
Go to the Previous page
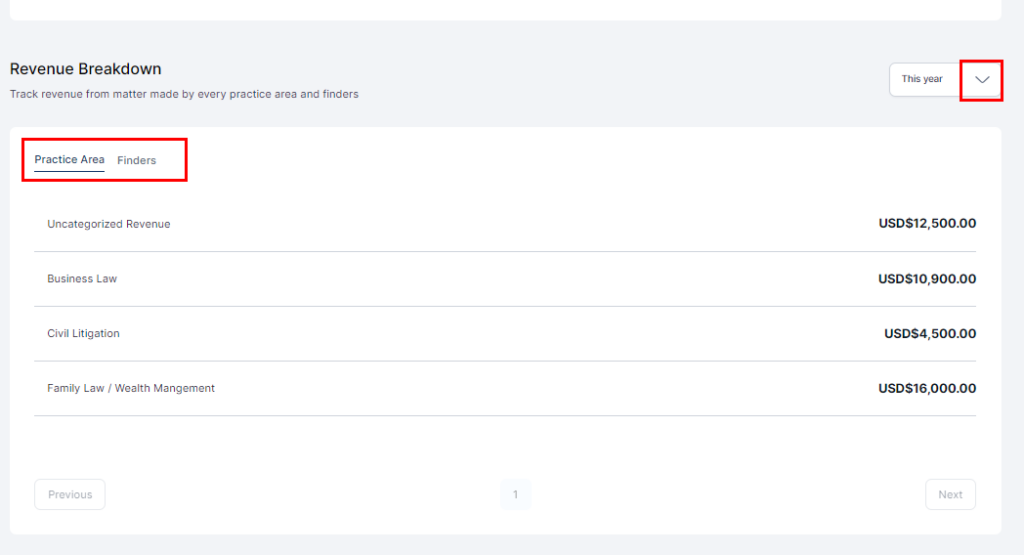(x=70, y=494)
